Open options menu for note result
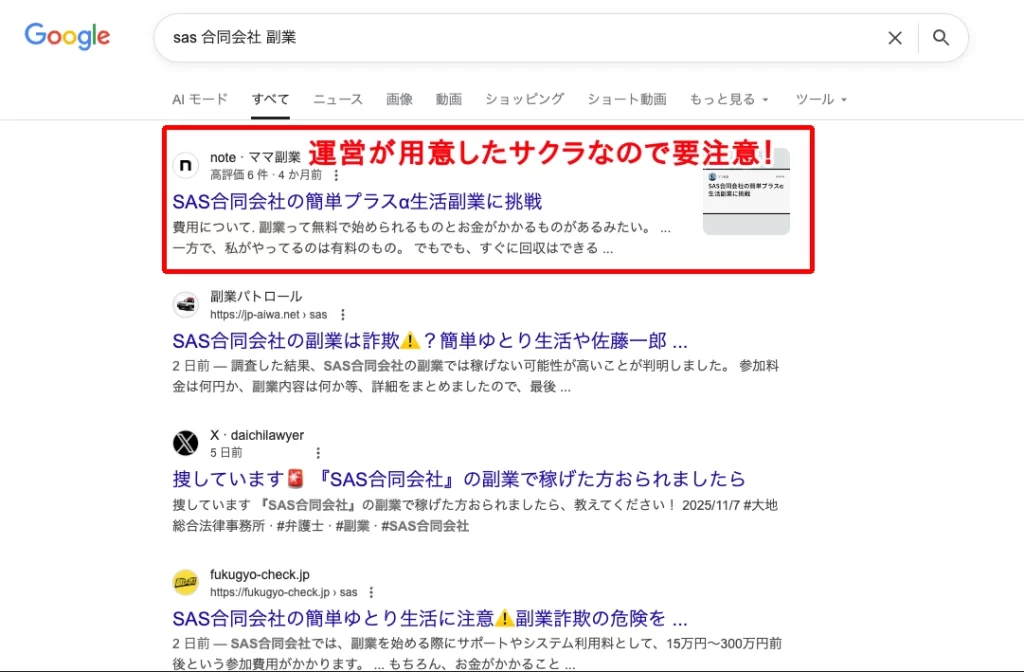 [x=336, y=175]
